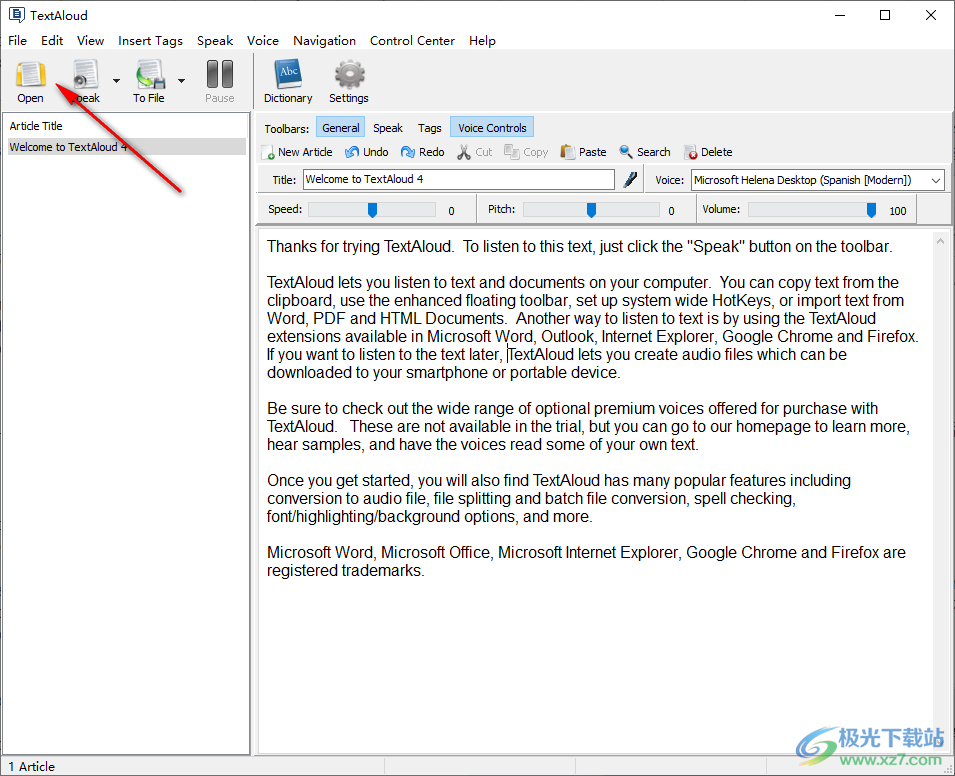Open the File menu
The width and height of the screenshot is (955, 776).
(x=18, y=41)
